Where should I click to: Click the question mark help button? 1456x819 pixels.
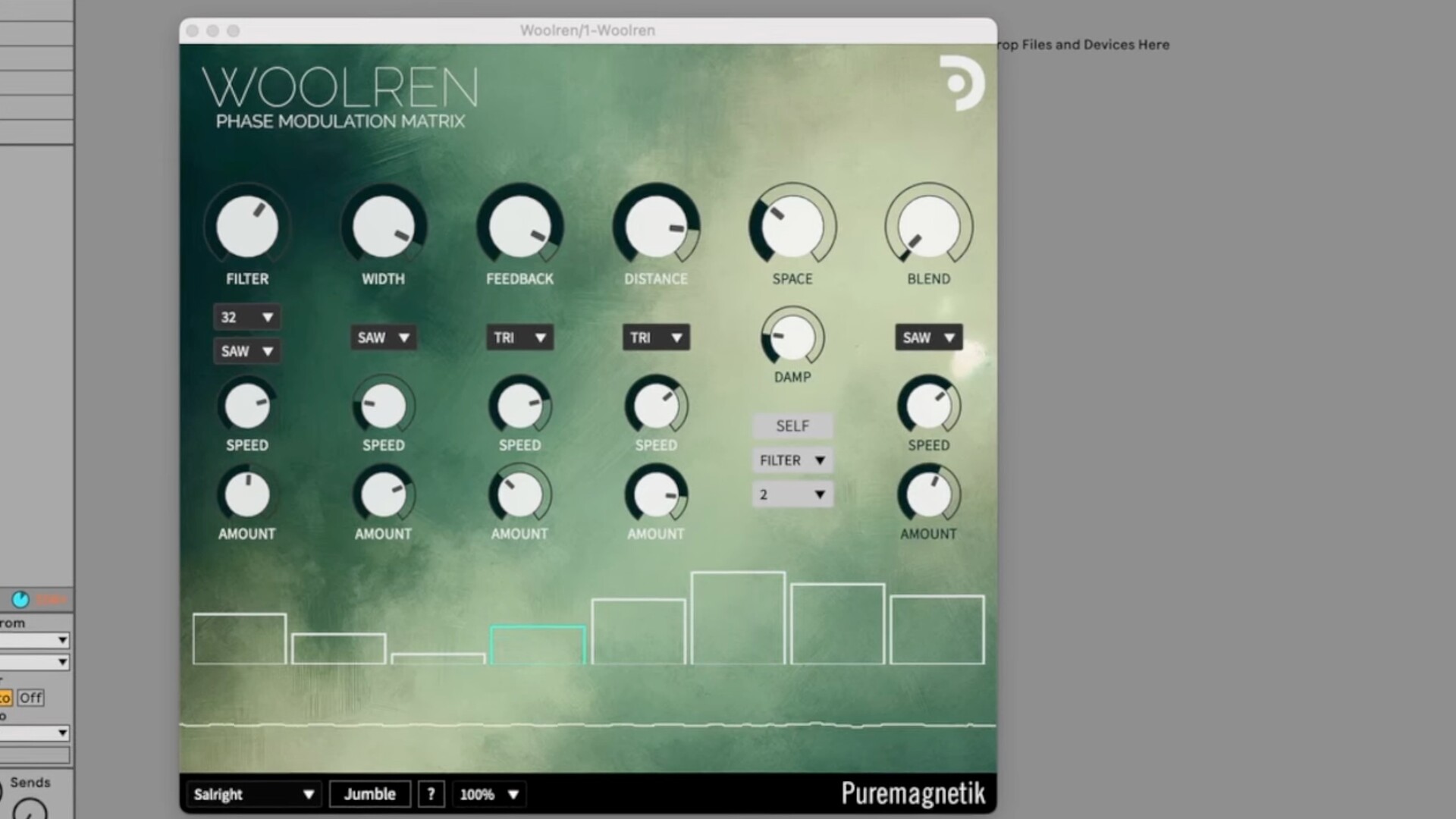431,794
